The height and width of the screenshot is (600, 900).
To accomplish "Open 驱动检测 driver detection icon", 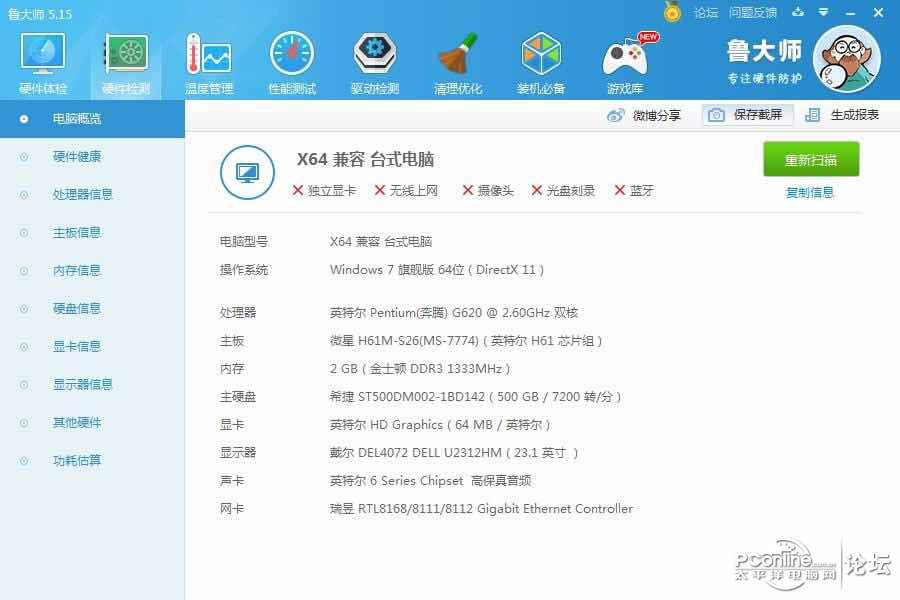I will (x=375, y=63).
